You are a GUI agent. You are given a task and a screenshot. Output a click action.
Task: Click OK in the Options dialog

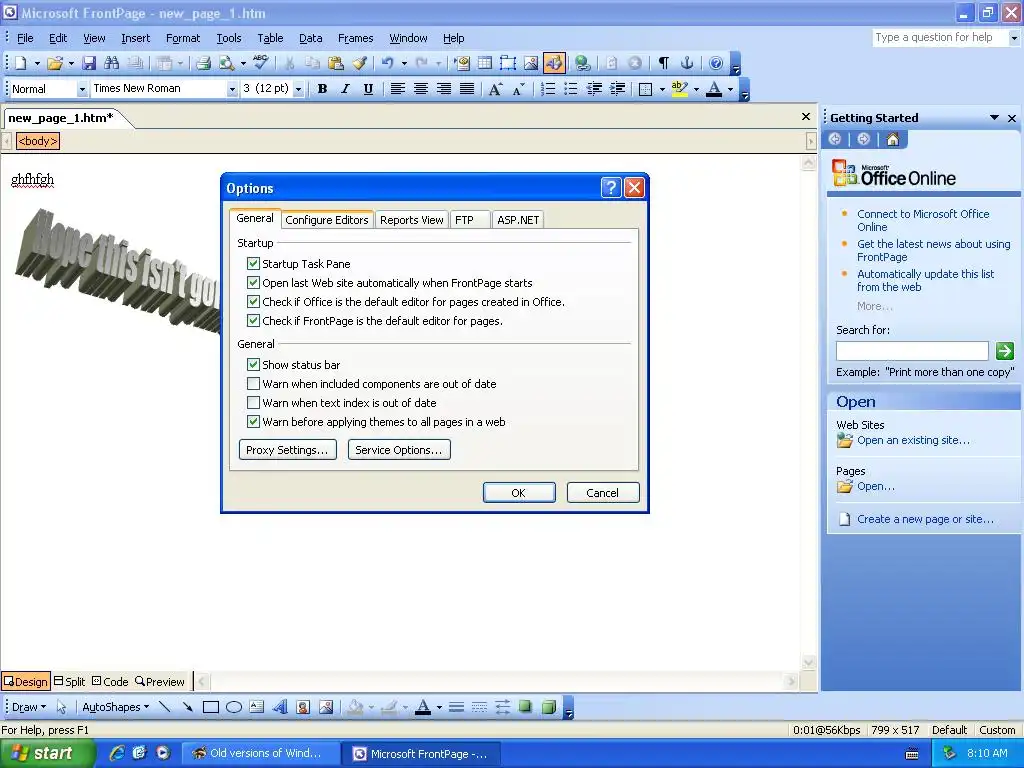click(519, 492)
